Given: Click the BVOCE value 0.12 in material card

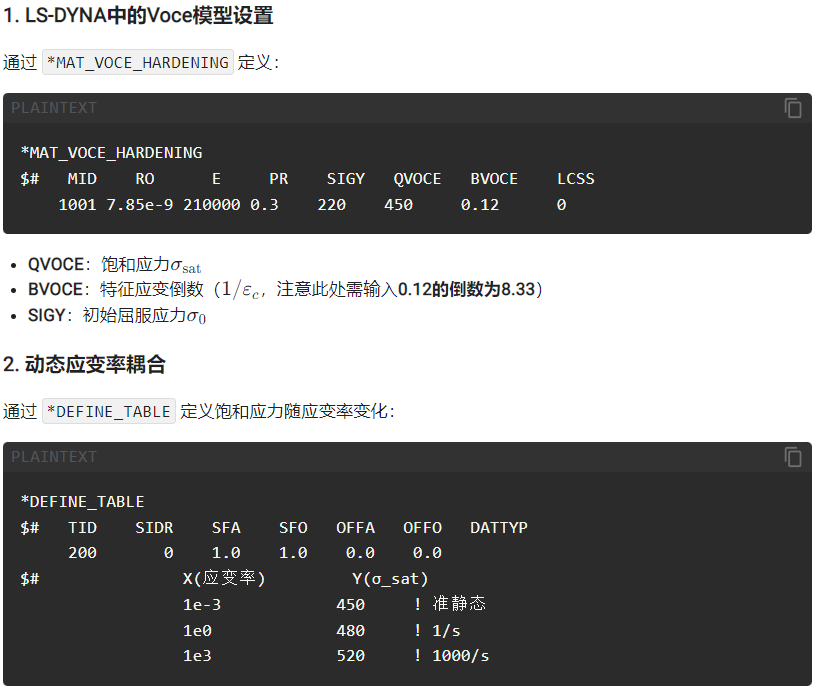Looking at the screenshot, I should point(480,205).
